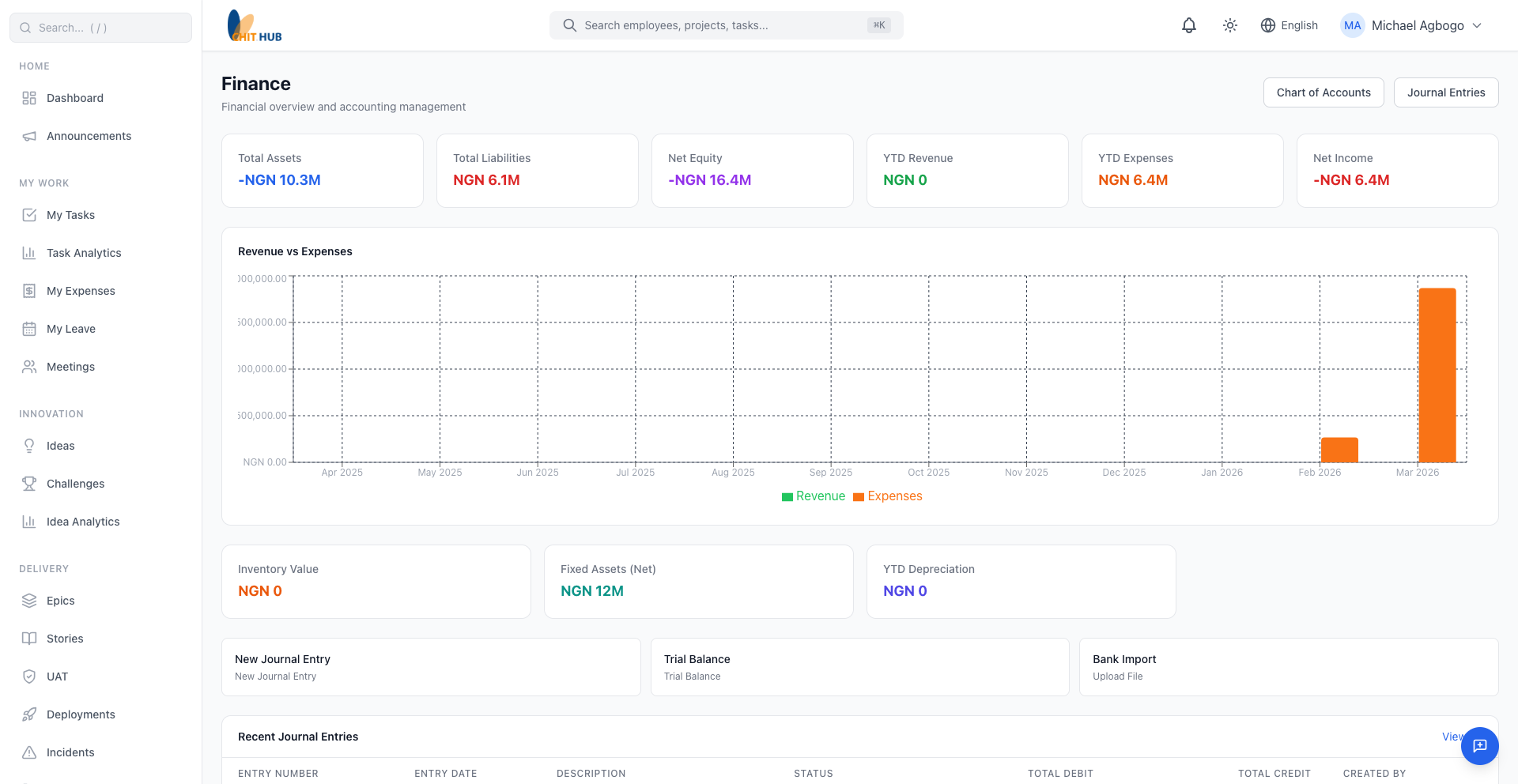Viewport: 1518px width, 784px height.
Task: Click the February 2026 expenses bar
Action: (1339, 449)
